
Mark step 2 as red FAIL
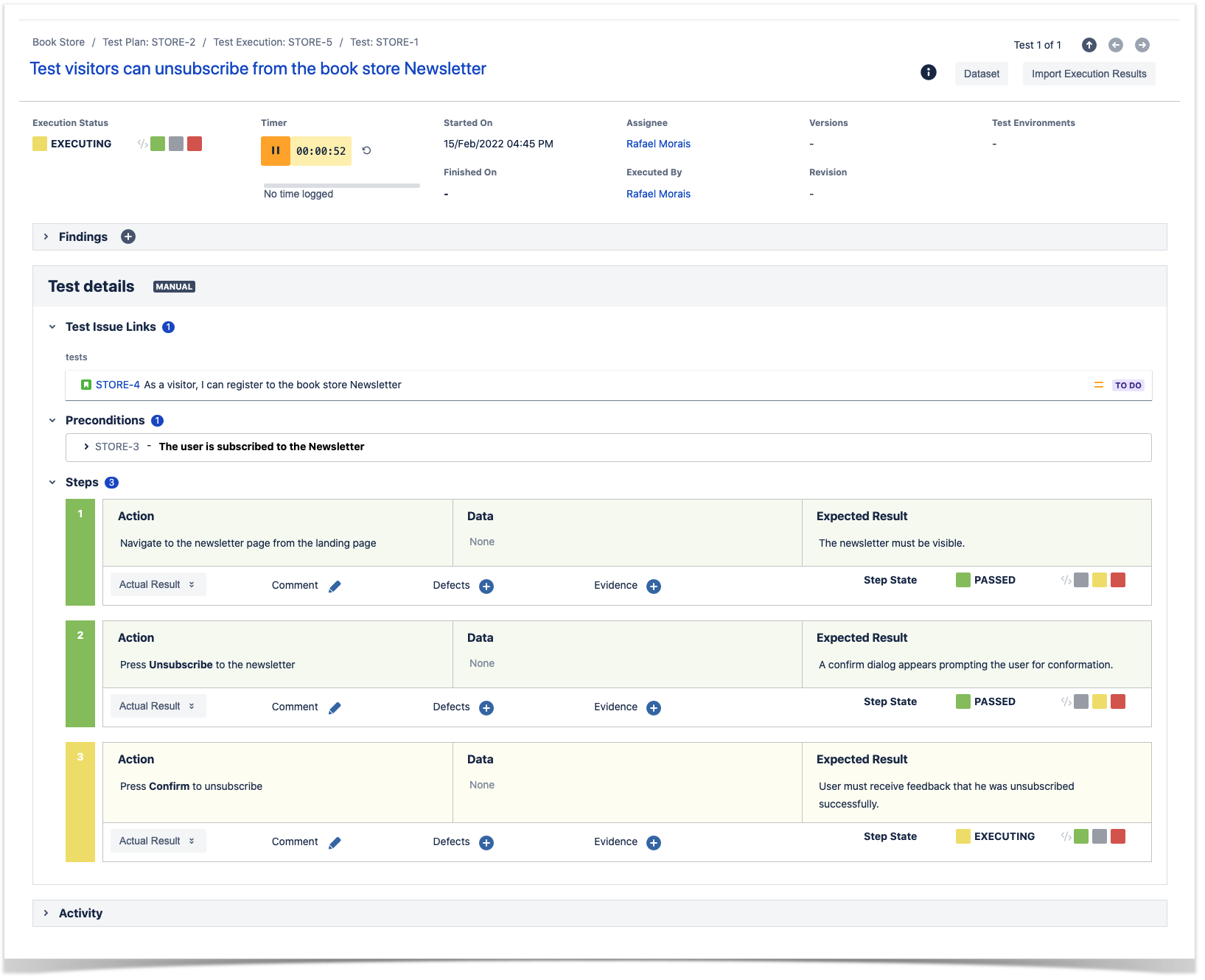1118,701
